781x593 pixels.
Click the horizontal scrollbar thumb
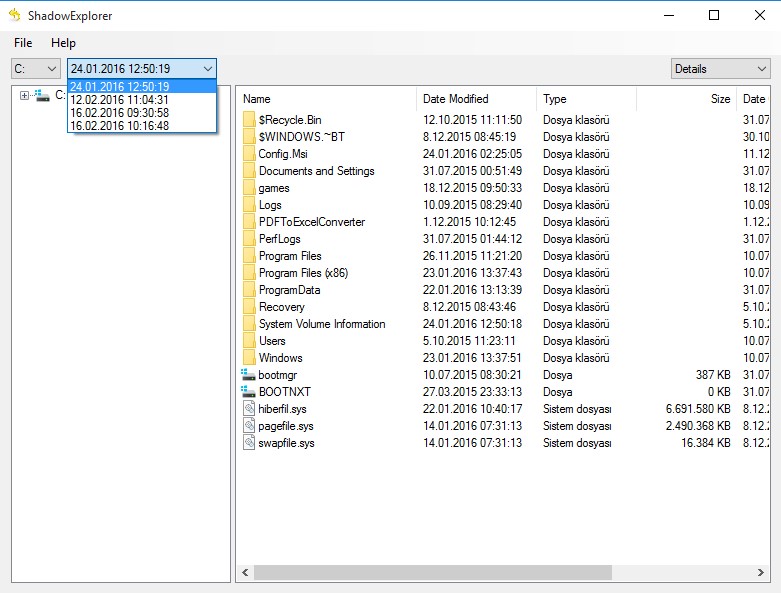pyautogui.click(x=433, y=573)
